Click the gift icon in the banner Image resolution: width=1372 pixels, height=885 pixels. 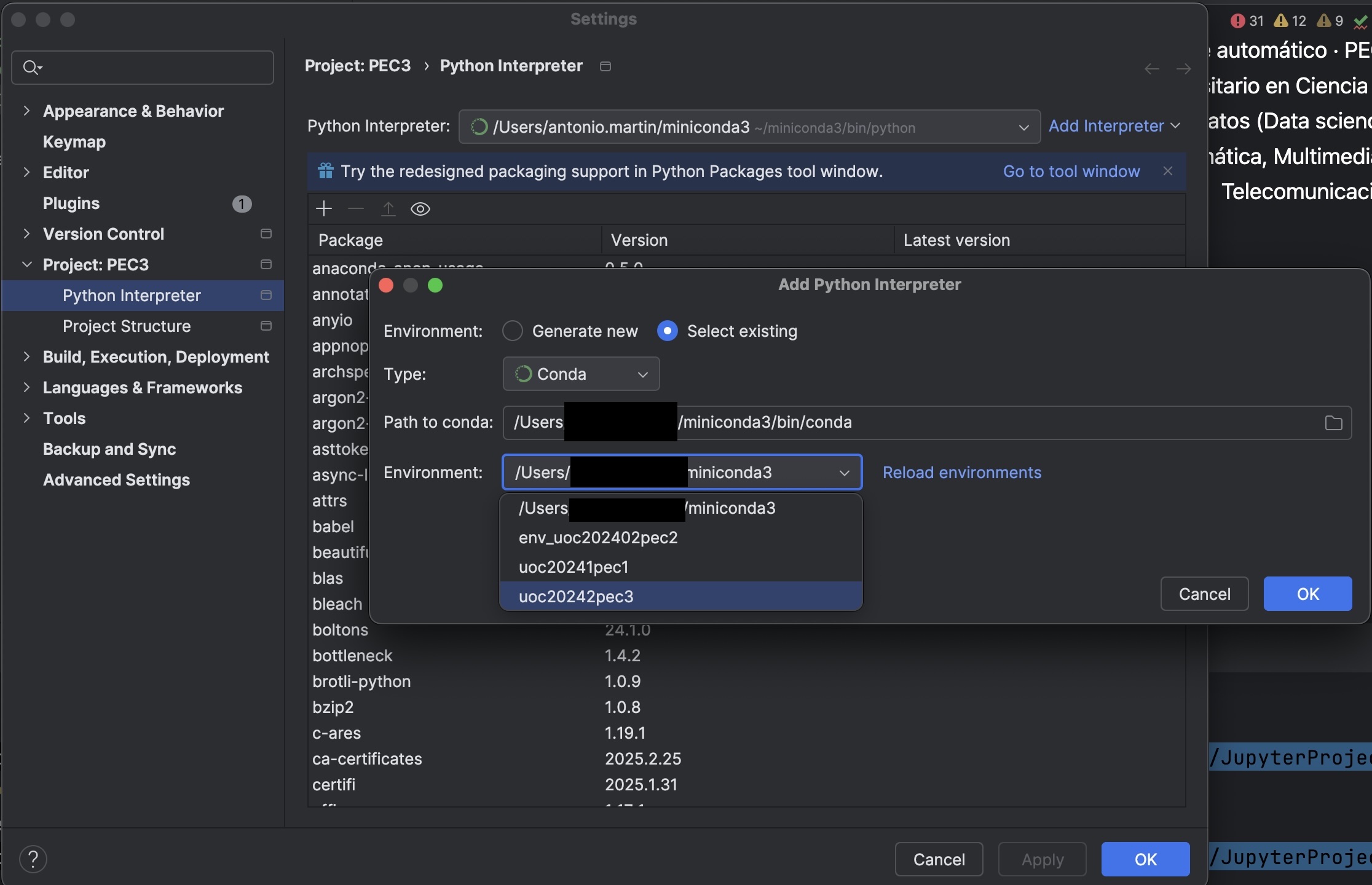click(326, 171)
